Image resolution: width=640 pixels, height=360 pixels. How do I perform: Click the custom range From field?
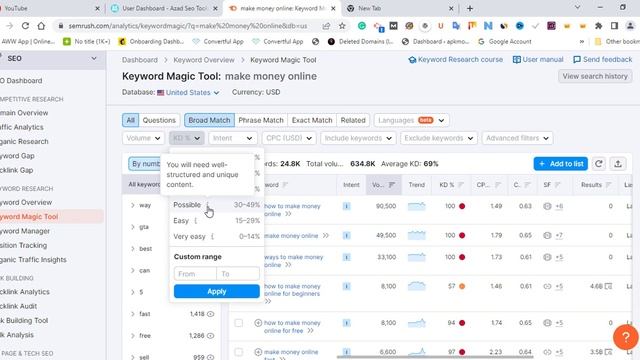195,273
